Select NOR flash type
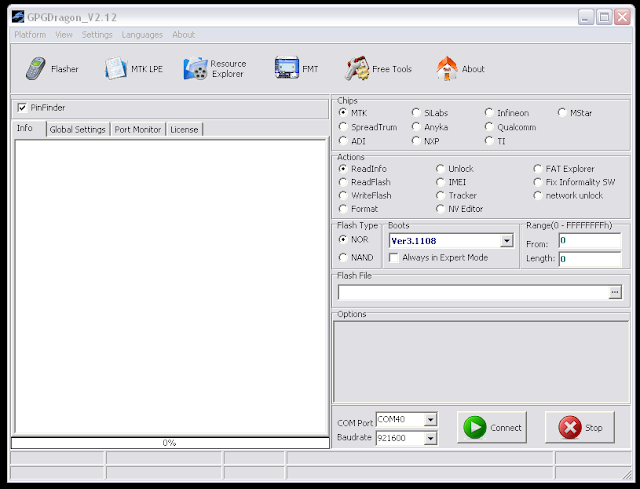This screenshot has height=489, width=640. point(343,239)
